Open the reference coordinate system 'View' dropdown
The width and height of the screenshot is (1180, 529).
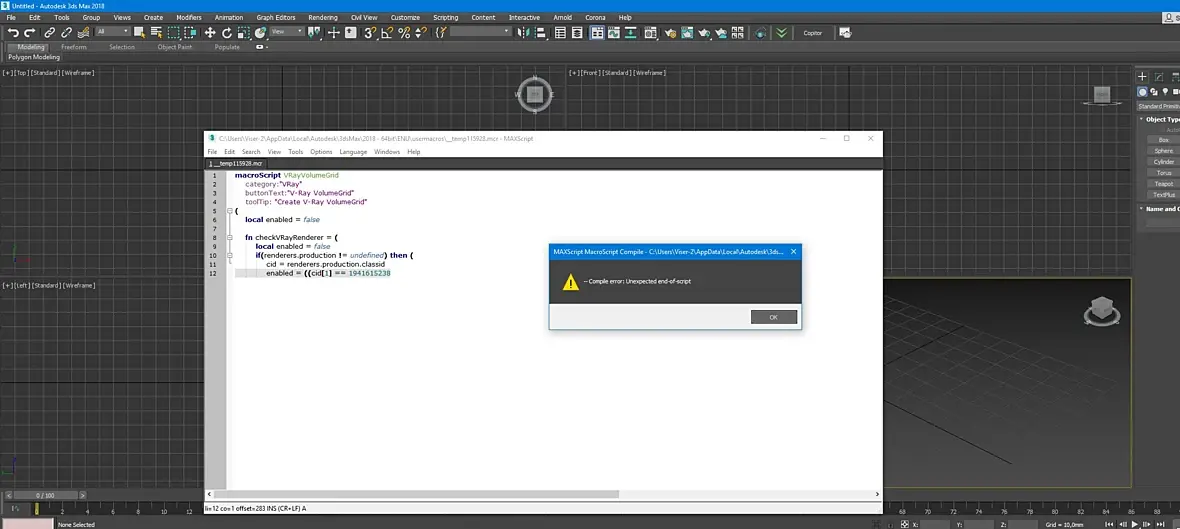[287, 32]
